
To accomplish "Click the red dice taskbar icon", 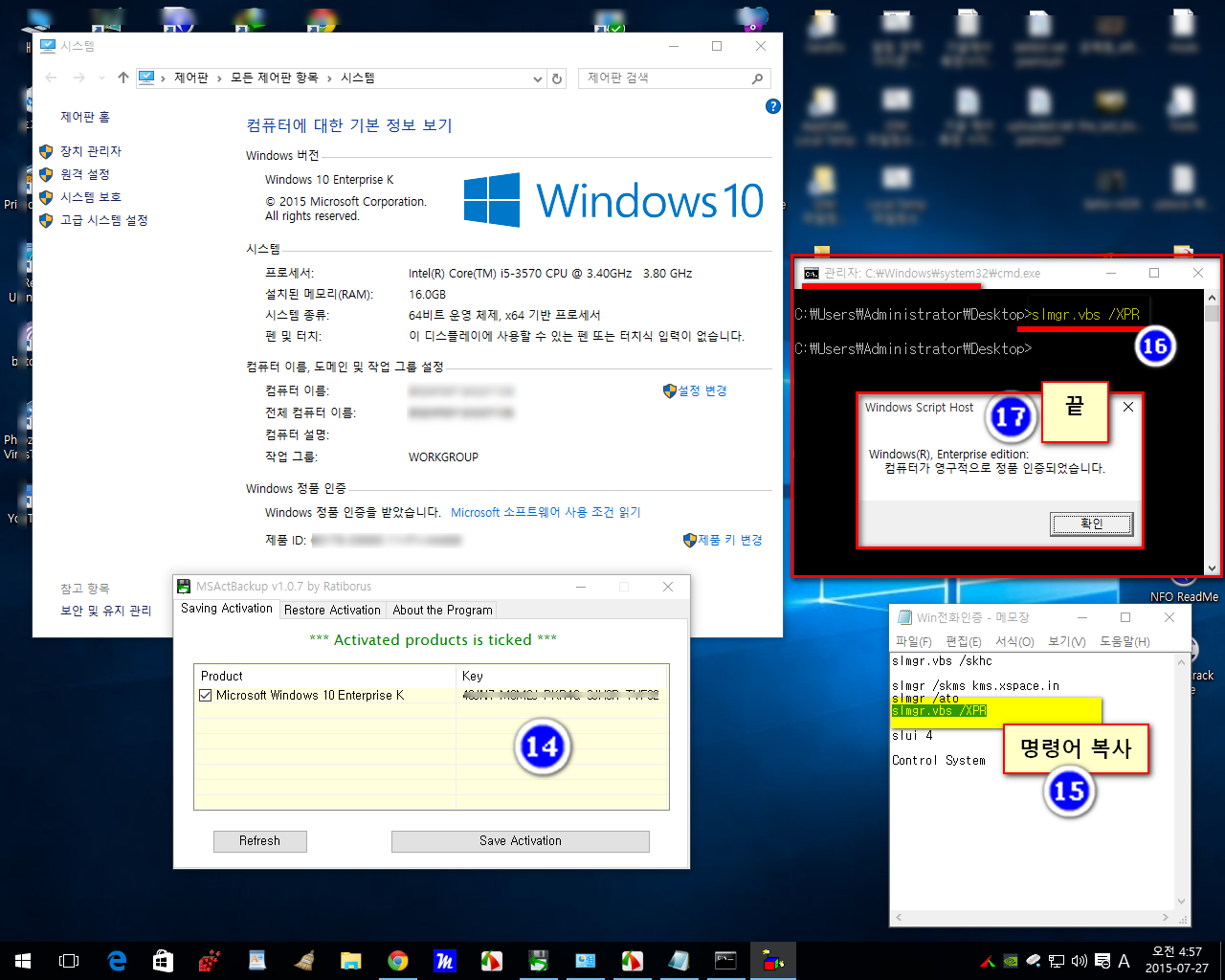I will 211,961.
